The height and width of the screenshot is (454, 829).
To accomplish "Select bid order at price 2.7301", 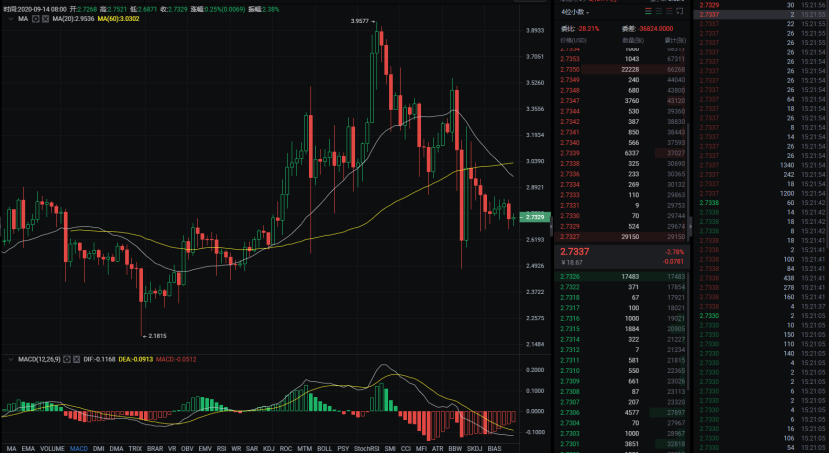I will tap(622, 444).
